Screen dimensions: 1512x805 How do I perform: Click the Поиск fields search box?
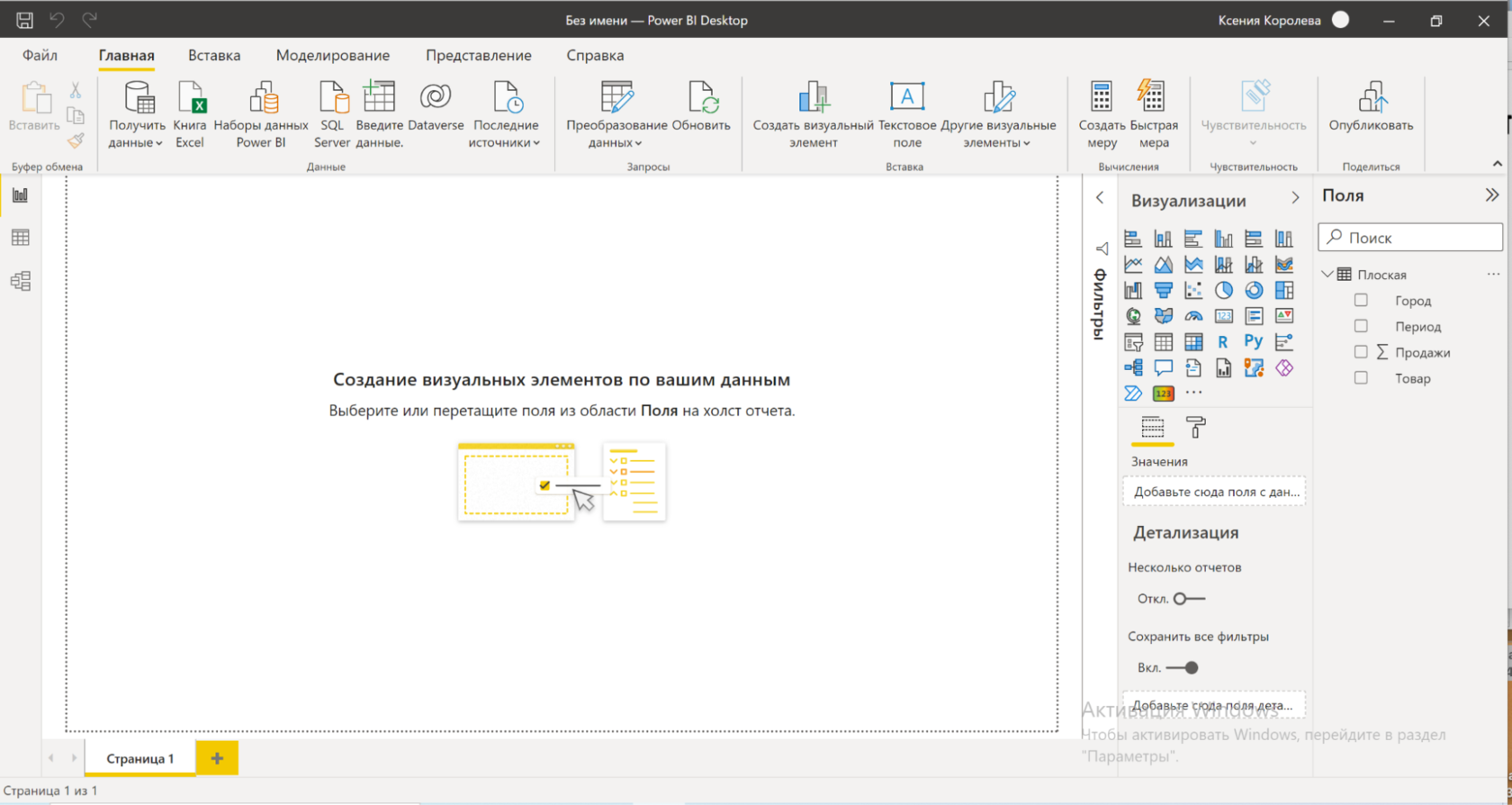pyautogui.click(x=1410, y=238)
